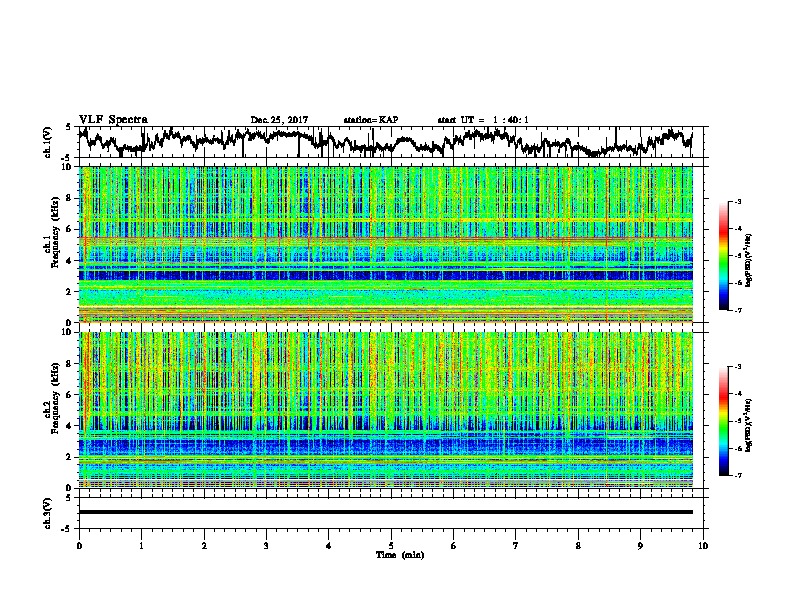This screenshot has width=792, height=612.
Task: Click time axis tick label "7"
Action: tap(516, 546)
